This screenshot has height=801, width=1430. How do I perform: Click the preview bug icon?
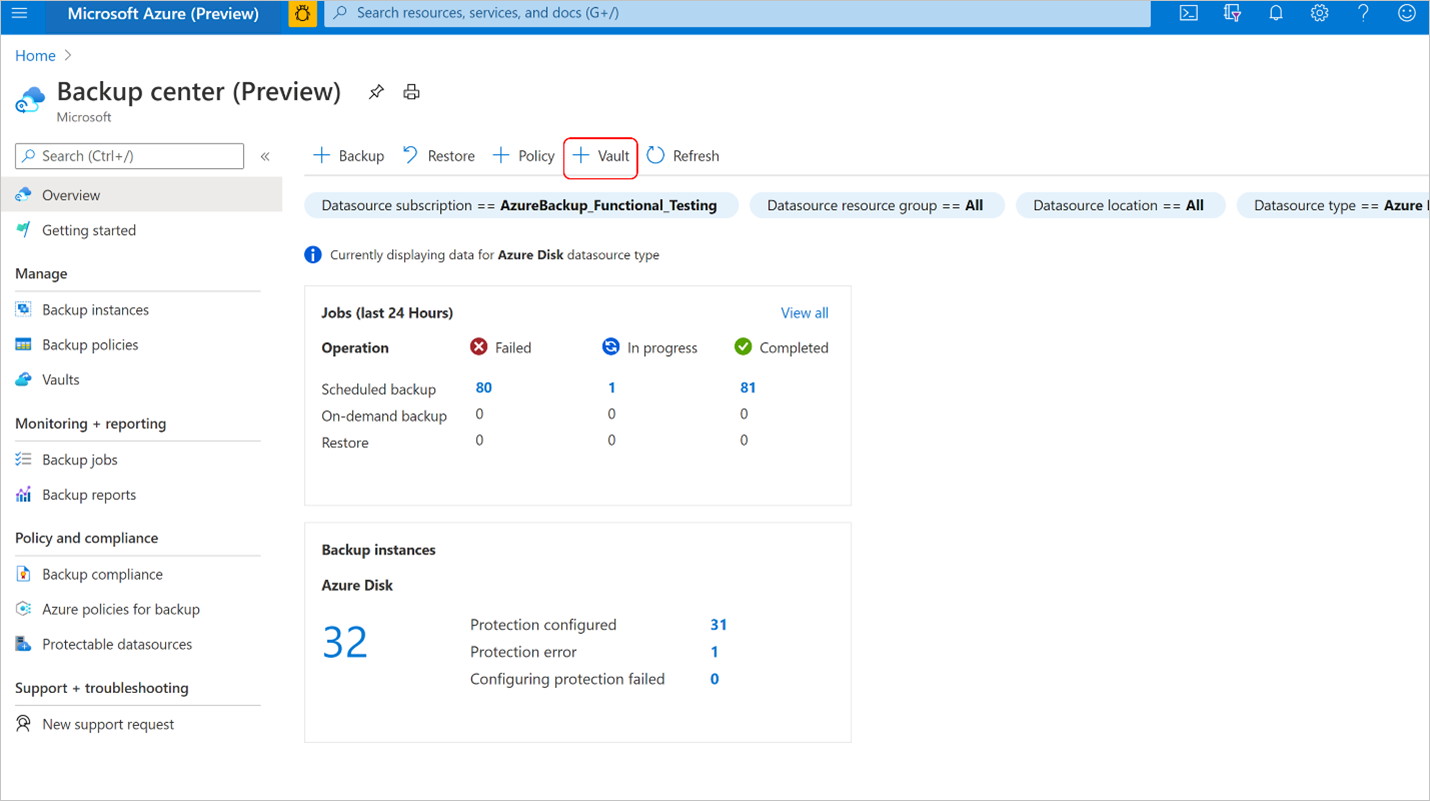(x=302, y=14)
